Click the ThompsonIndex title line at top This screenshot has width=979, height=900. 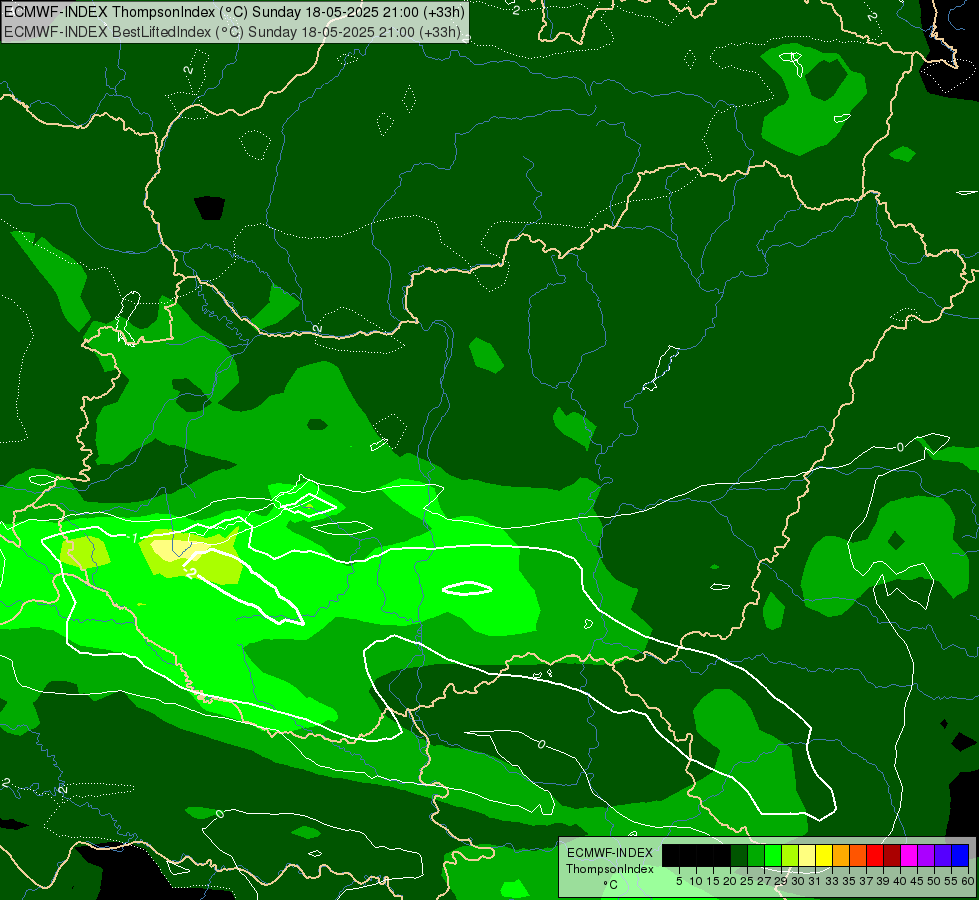234,12
